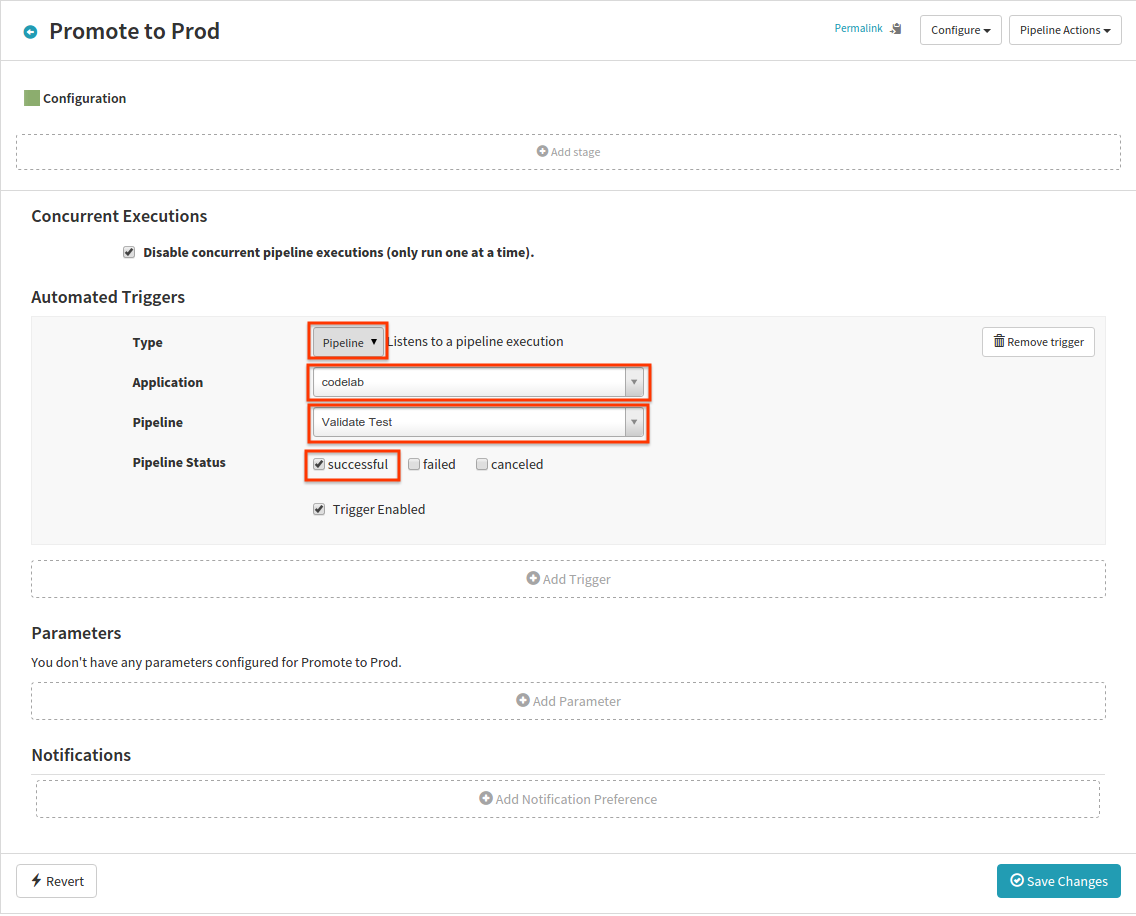Expand the Application codelab dropdown
This screenshot has width=1136, height=916.
[x=478, y=382]
